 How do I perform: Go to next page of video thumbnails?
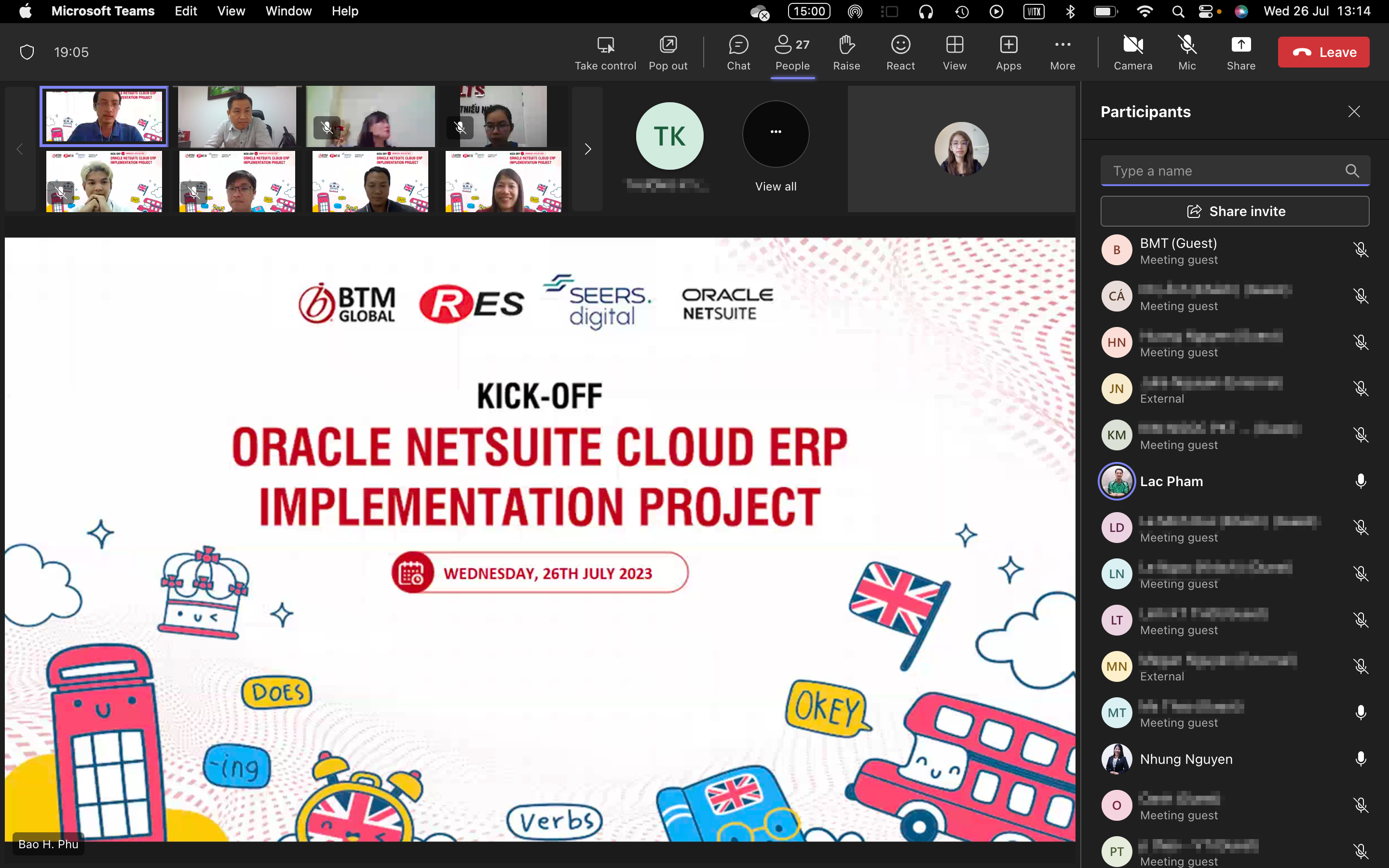(x=587, y=149)
